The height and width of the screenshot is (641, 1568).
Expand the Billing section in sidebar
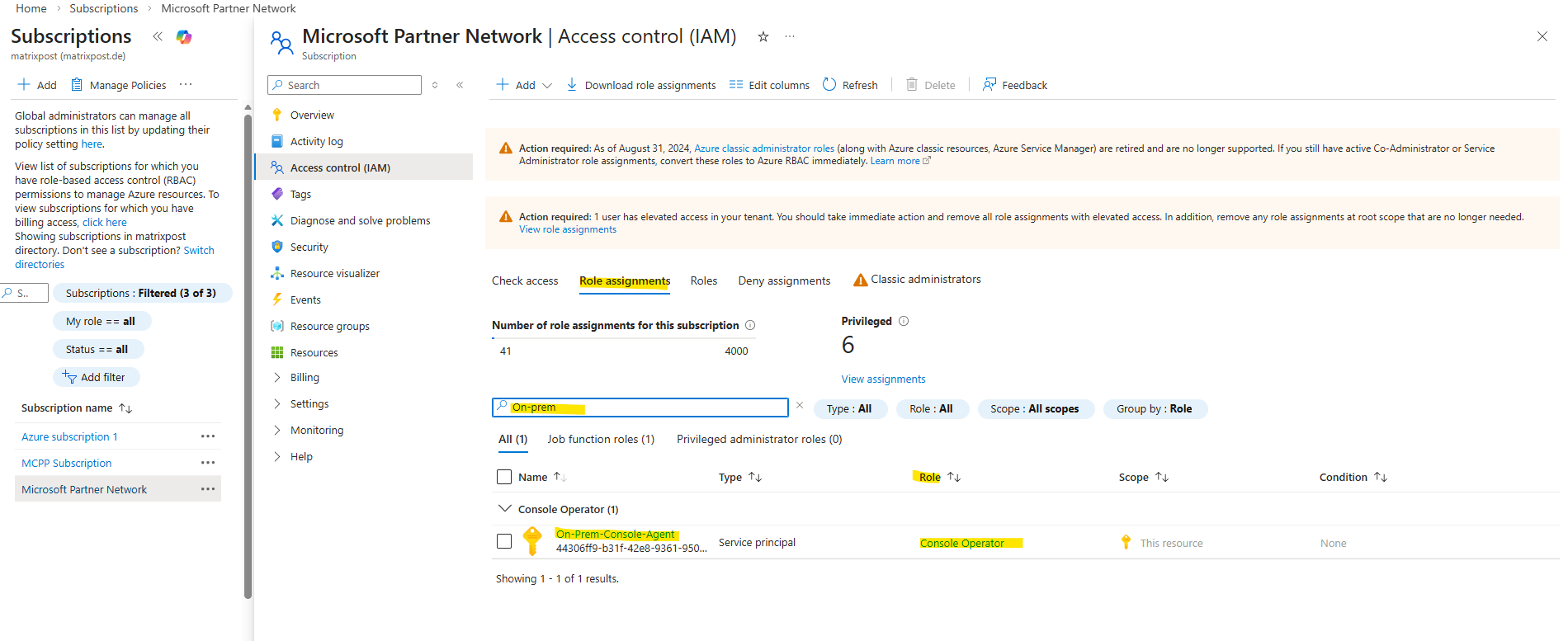coord(277,377)
